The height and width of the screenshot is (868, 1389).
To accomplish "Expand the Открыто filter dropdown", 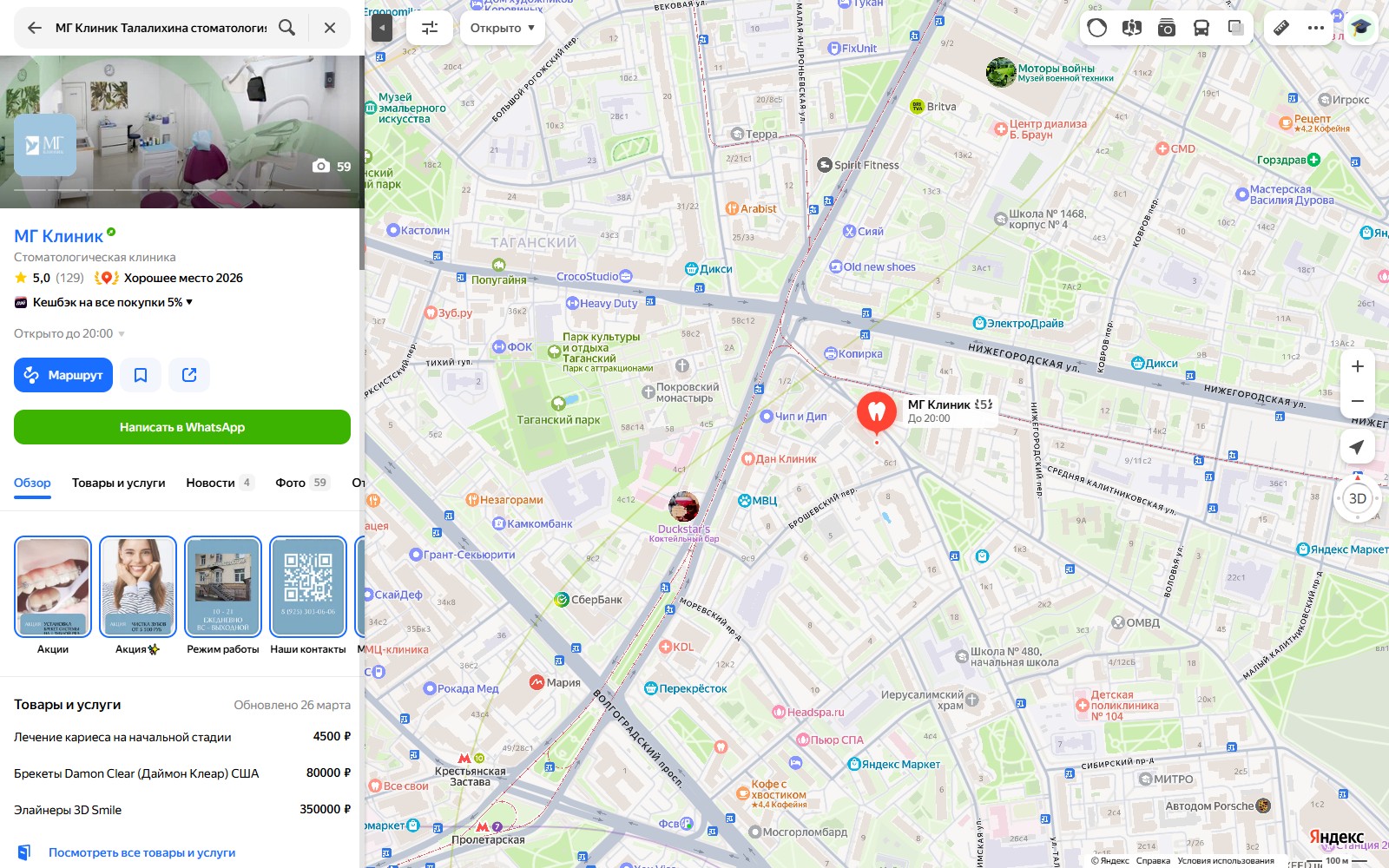I will pos(503,28).
